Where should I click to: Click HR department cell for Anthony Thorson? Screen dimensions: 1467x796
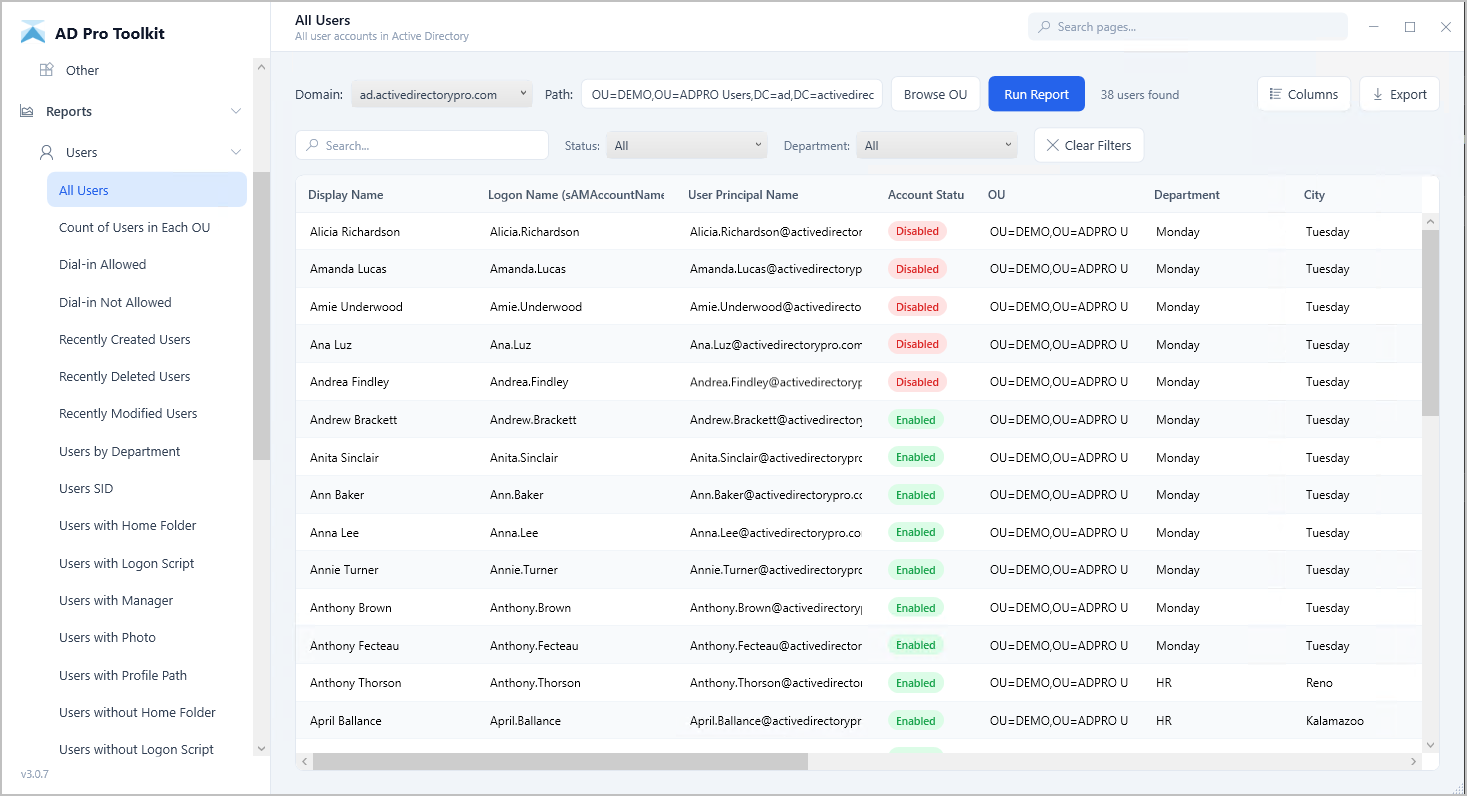(x=1163, y=683)
